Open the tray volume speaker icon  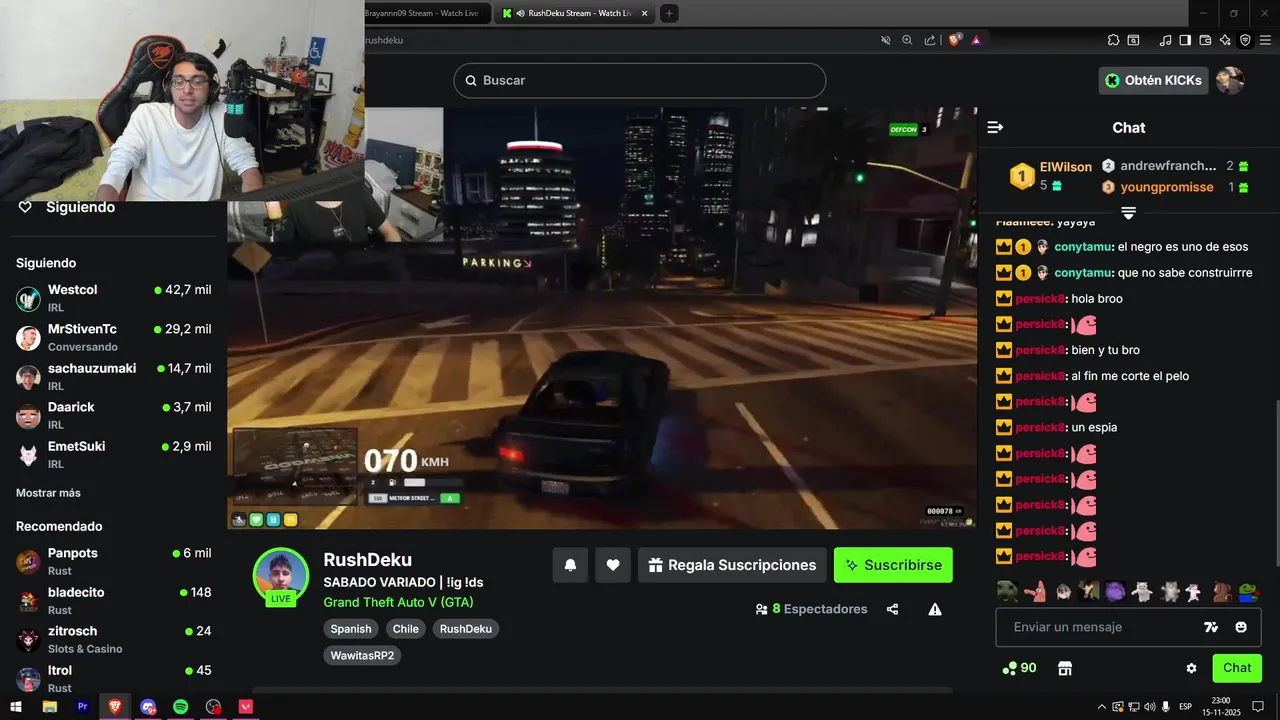click(x=1149, y=707)
